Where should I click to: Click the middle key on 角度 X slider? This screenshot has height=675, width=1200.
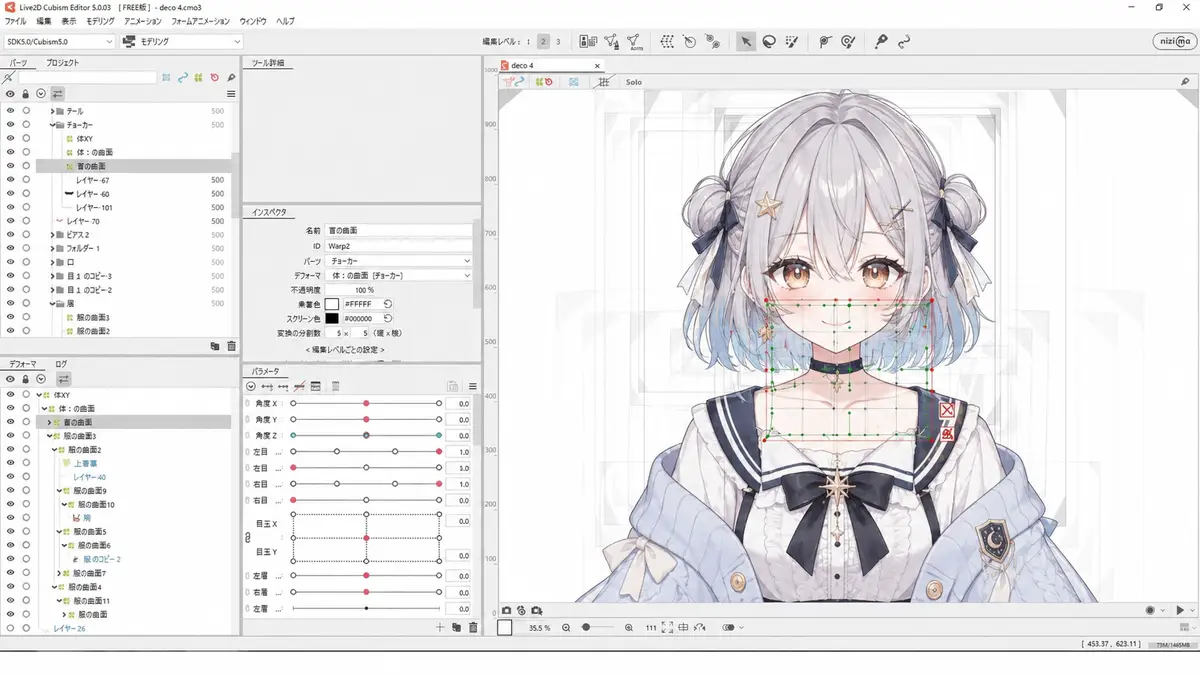coord(367,403)
